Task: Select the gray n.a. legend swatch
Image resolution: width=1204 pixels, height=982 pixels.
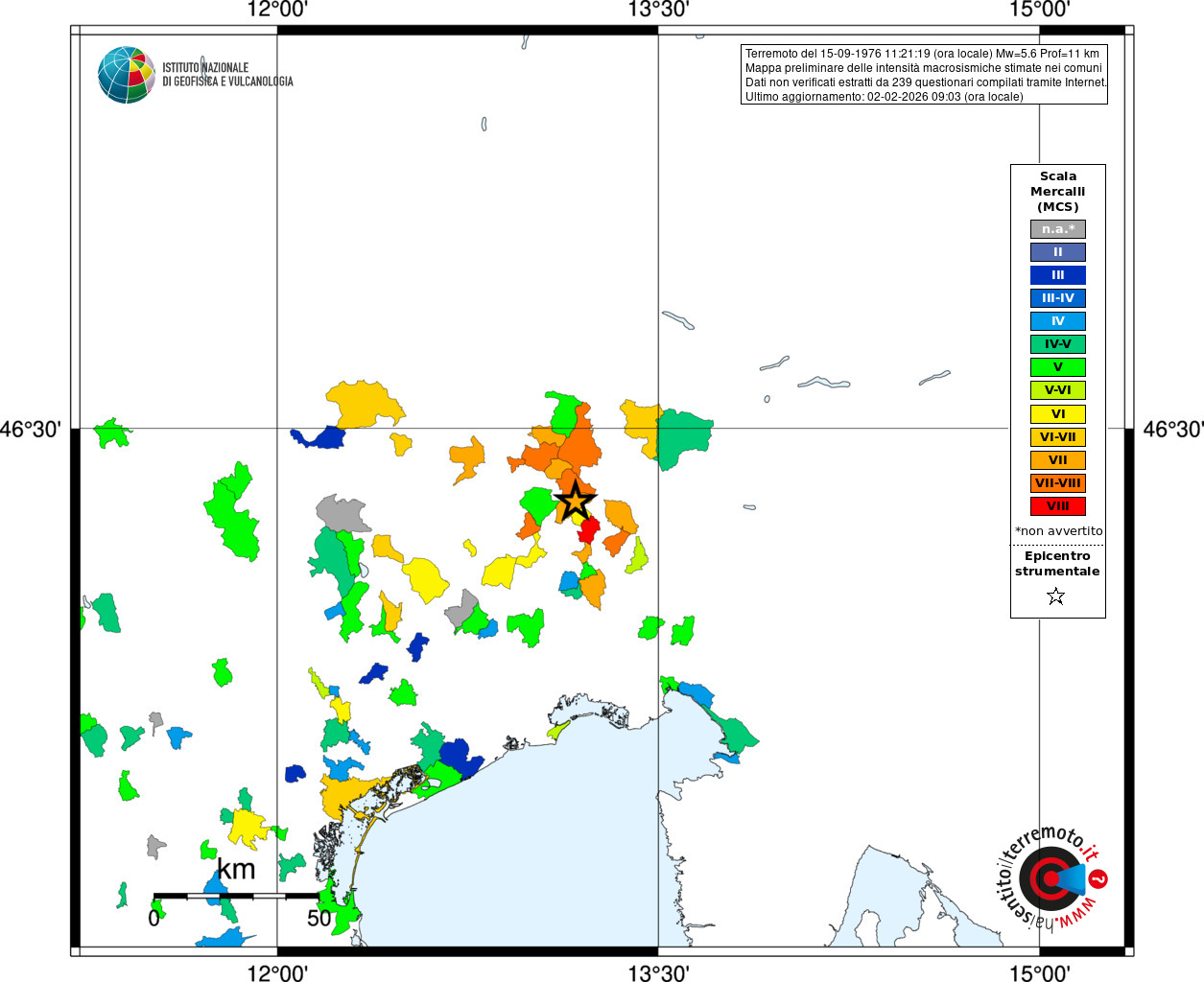Action: click(1057, 229)
